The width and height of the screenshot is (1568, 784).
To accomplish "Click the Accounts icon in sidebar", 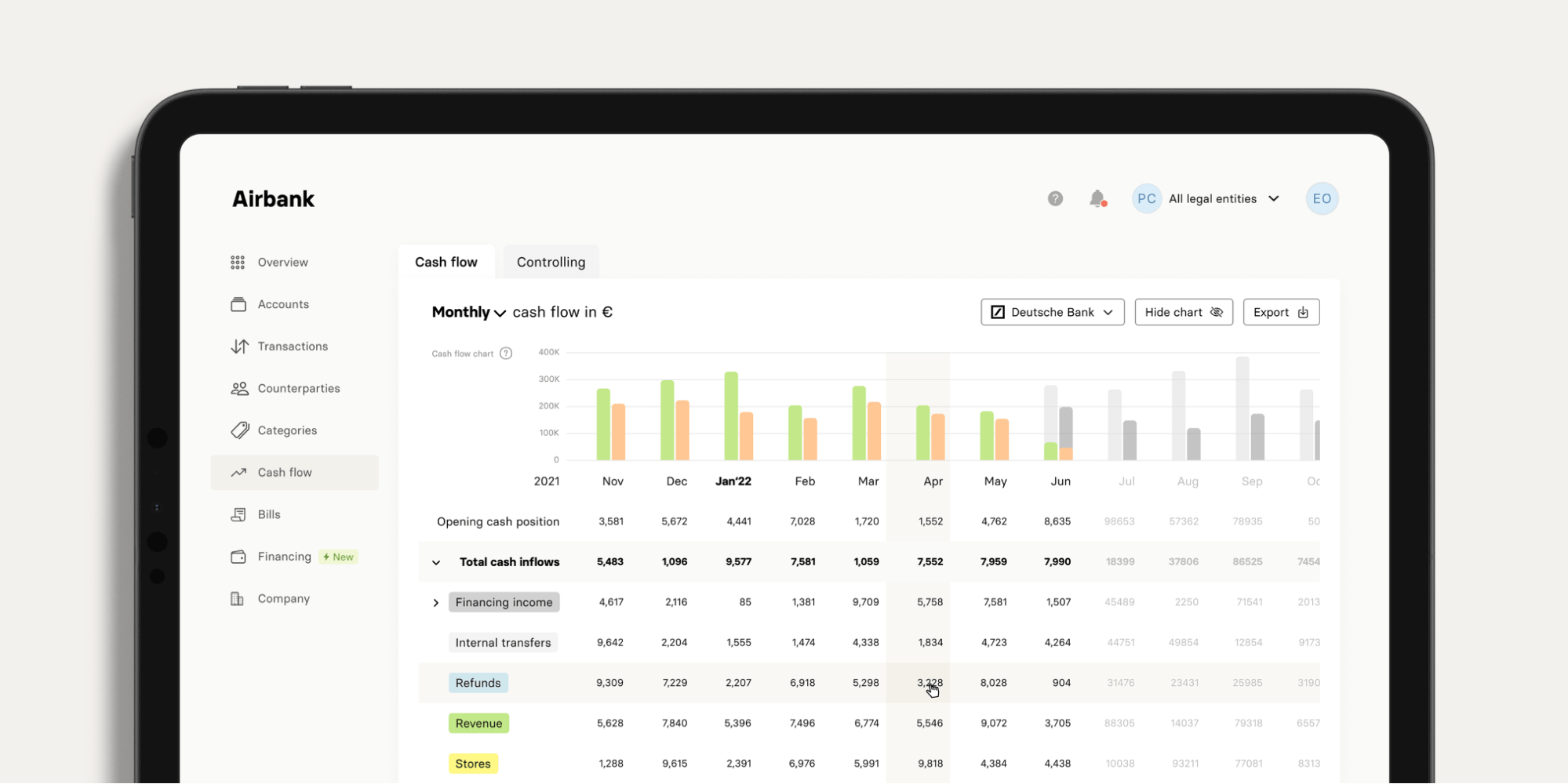I will click(238, 304).
